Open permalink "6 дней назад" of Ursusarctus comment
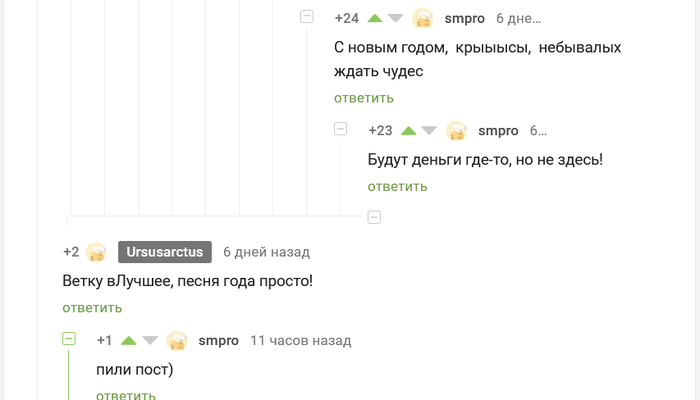 coord(266,252)
